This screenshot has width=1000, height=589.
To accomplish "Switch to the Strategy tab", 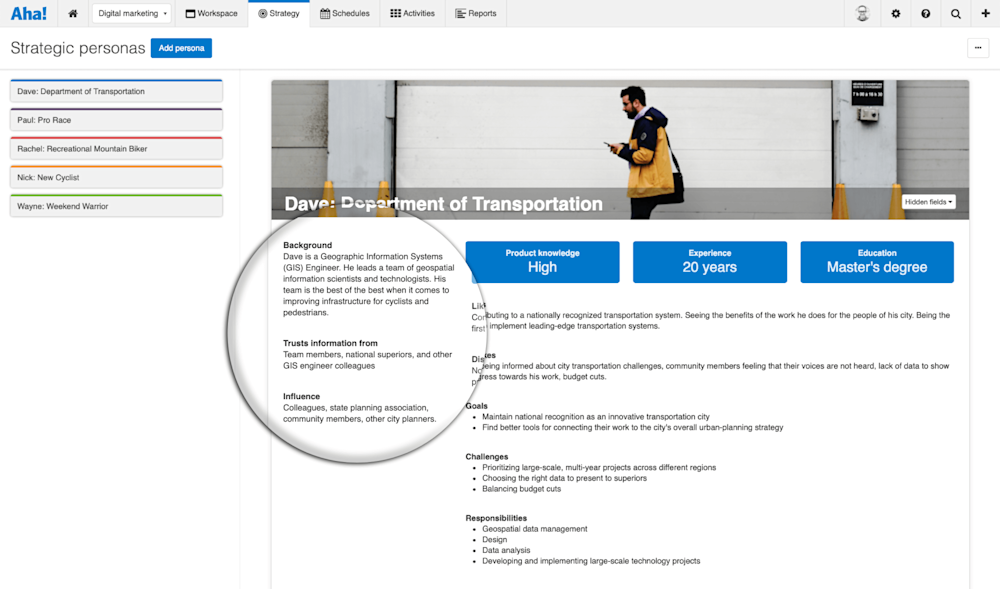I will coord(279,13).
